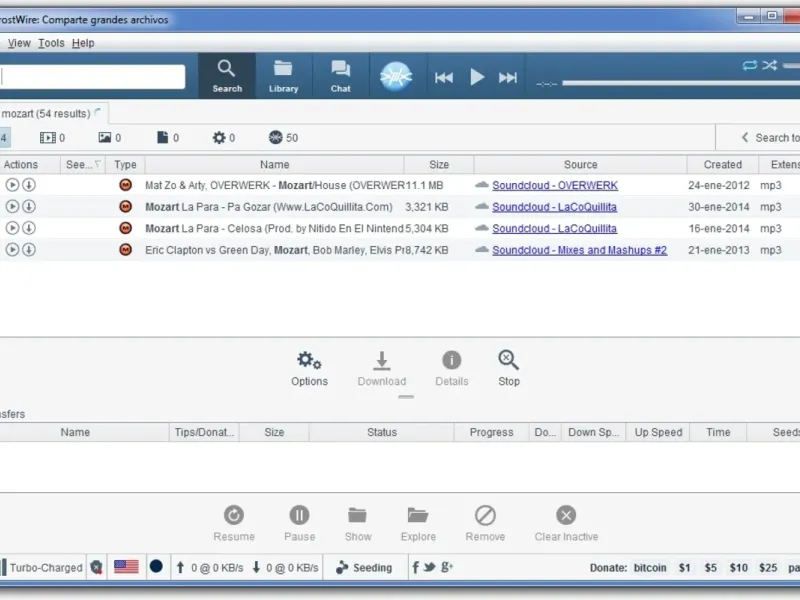Click the round FrostWire logo button
Viewport: 800px width, 600px height.
coord(396,77)
